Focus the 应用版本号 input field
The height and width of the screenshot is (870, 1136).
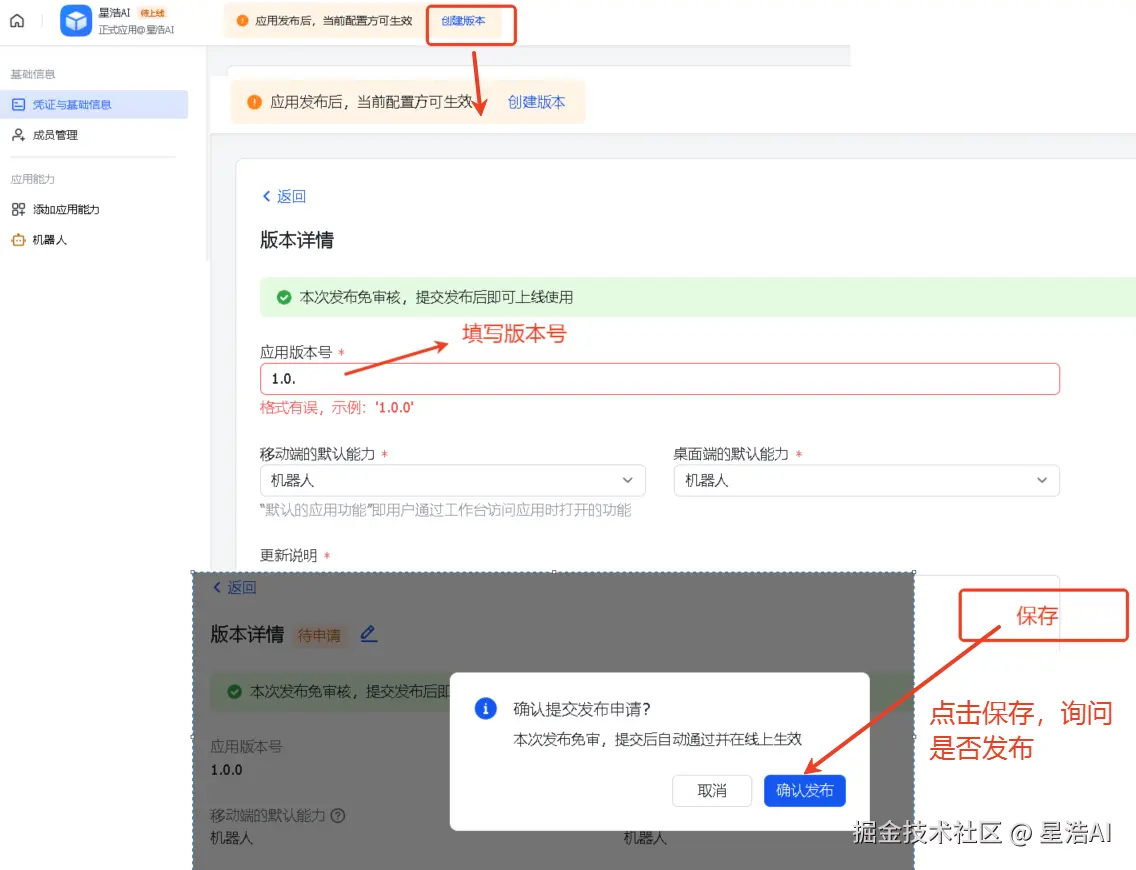[x=659, y=379]
